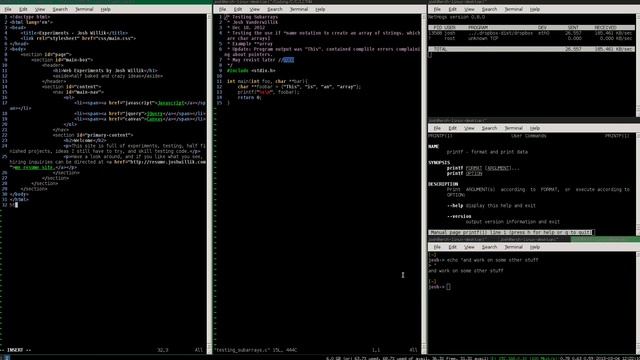This screenshot has height=360, width=640.
Task: Click the DESCRIPTION heading in the printf manual
Action: tap(443, 184)
